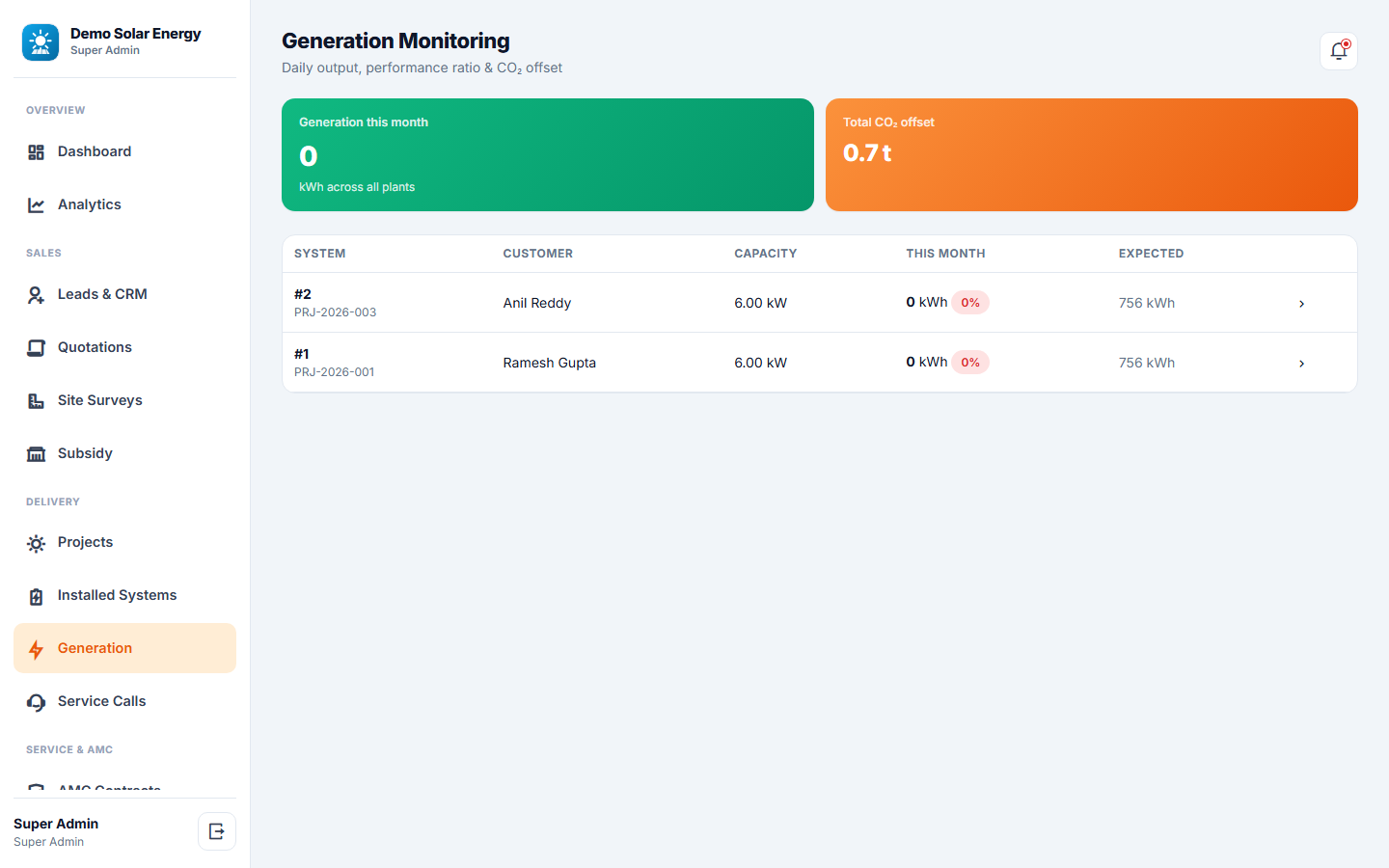
Task: Click the THIS MONTH column header
Action: [945, 254]
